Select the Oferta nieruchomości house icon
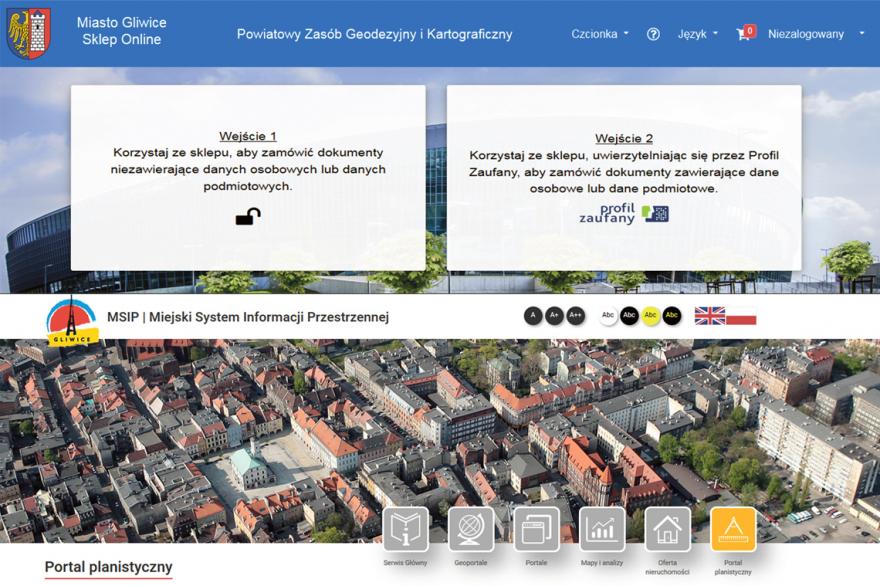The width and height of the screenshot is (880, 586). (x=668, y=527)
